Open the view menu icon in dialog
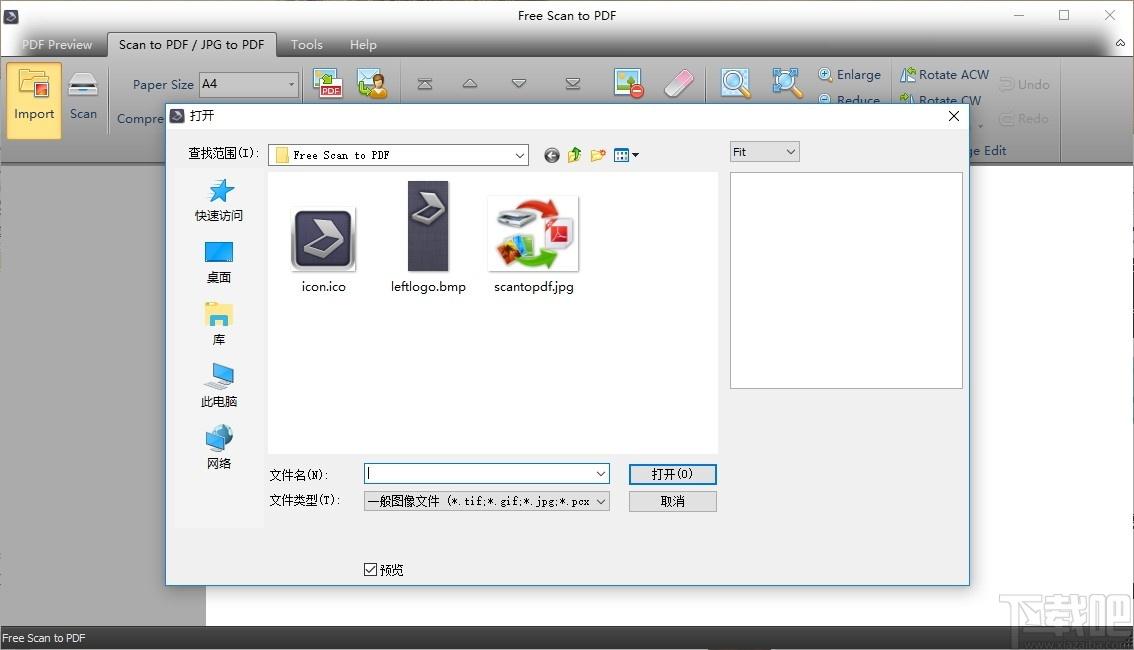 click(x=626, y=155)
